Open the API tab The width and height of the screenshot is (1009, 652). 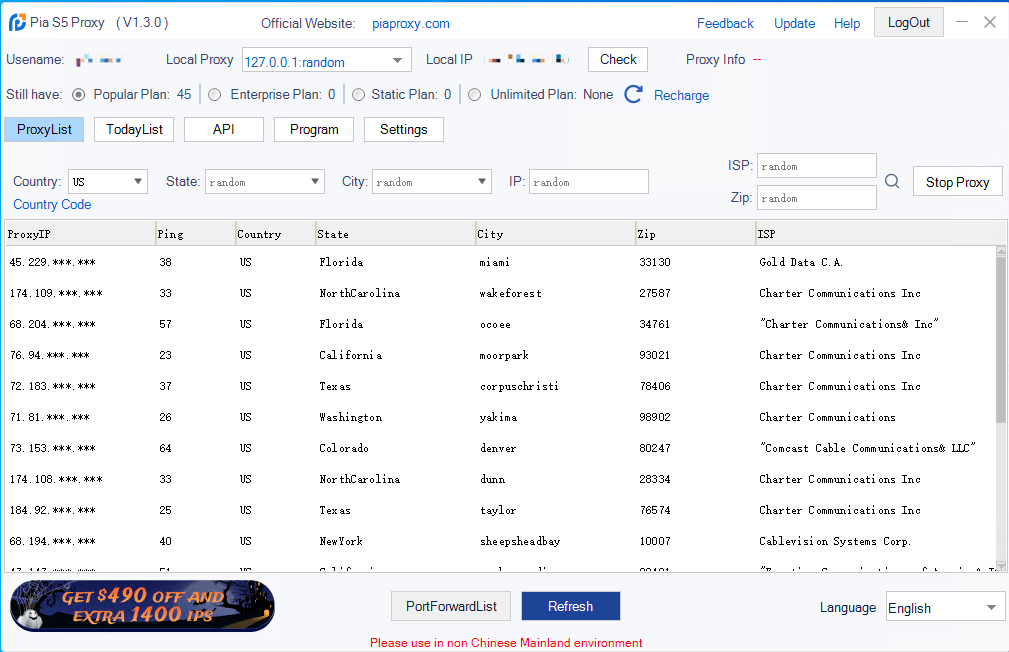click(224, 129)
